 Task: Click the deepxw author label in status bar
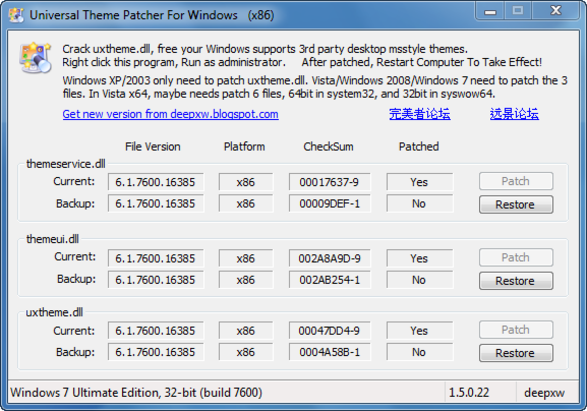tap(545, 393)
